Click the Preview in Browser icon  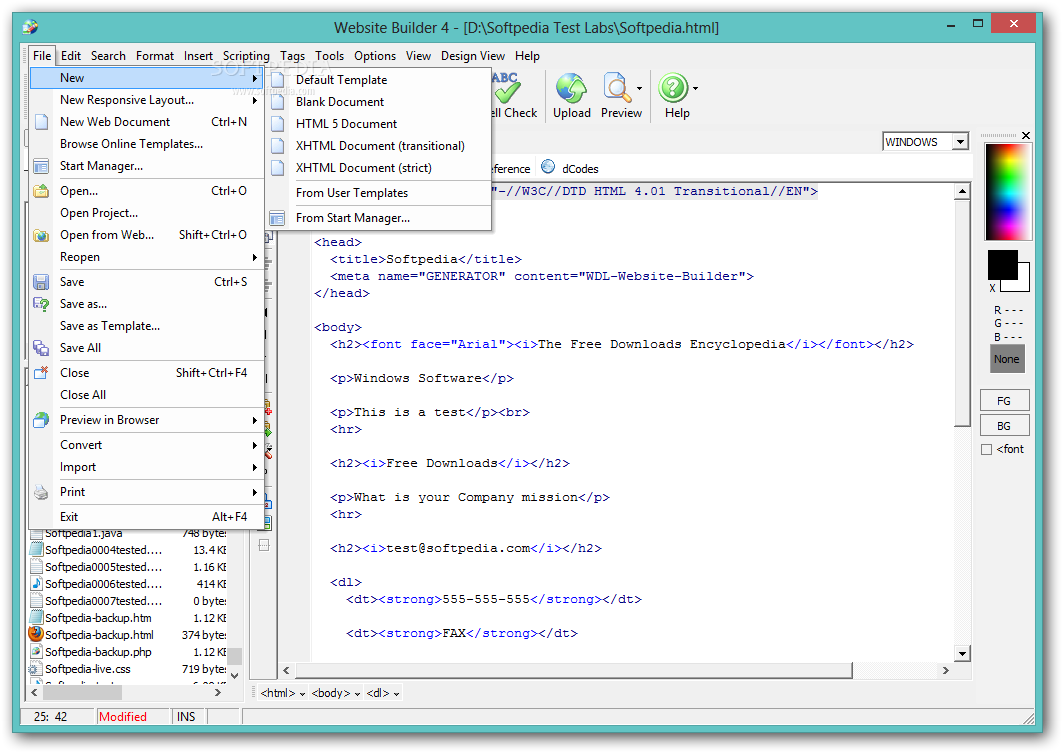(41, 420)
